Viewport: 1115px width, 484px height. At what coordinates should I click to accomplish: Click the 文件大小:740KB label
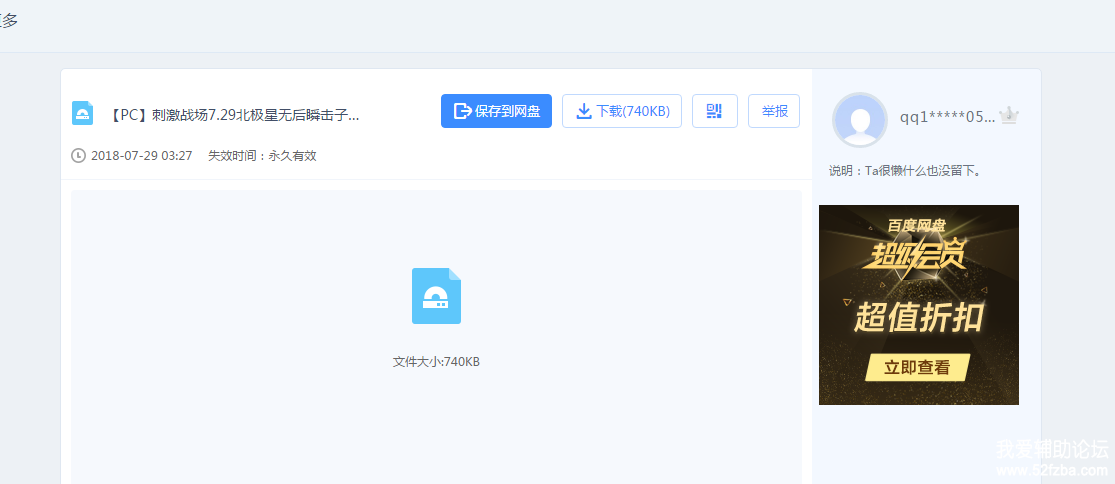(x=437, y=362)
